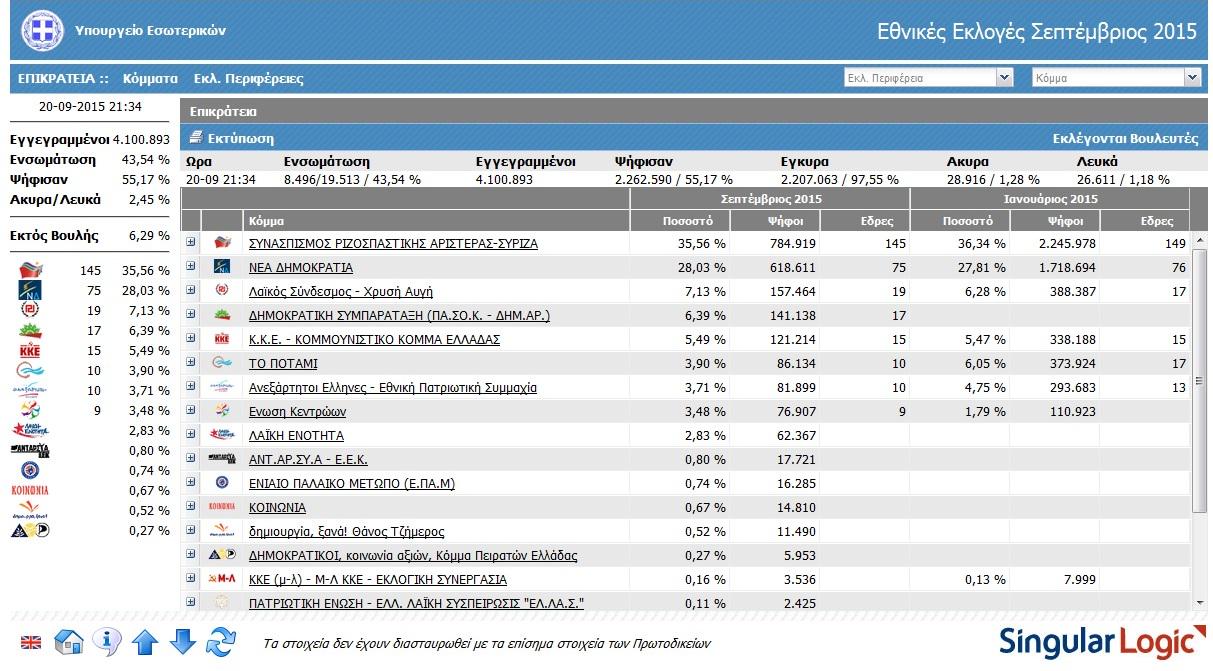The width and height of the screenshot is (1213, 671).
Task: Go to the home page via house icon
Action: click(x=68, y=641)
